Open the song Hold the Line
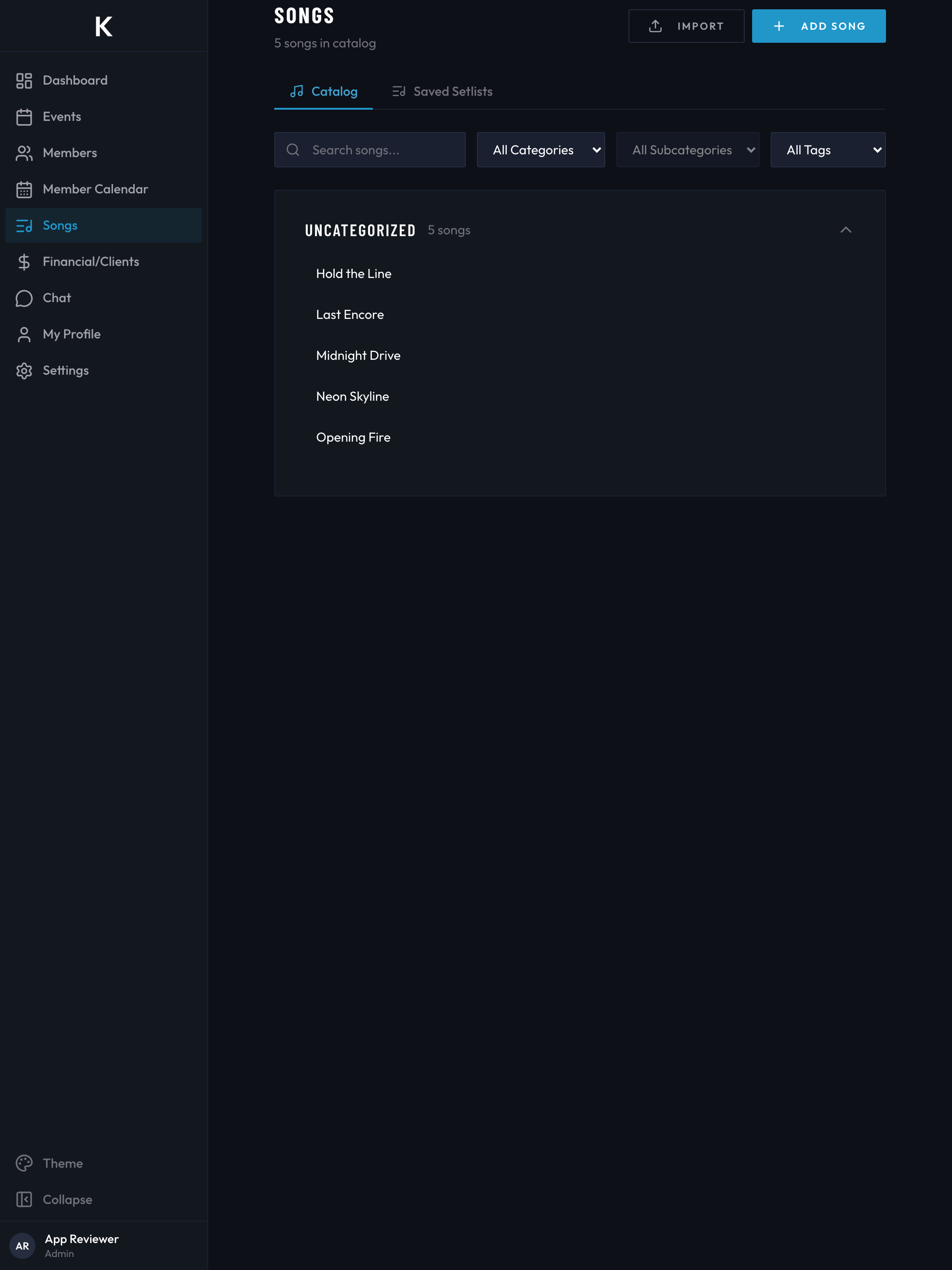 354,274
